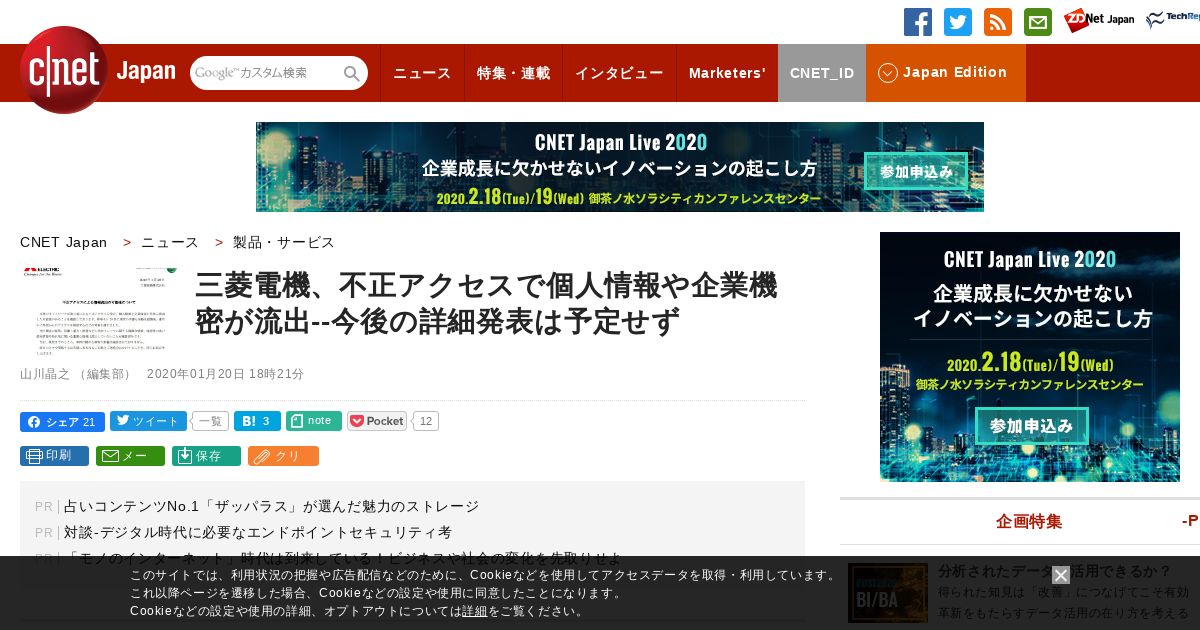Open the BI/BA sidebar thumbnail
Screen dimensions: 1200x630
(888, 593)
